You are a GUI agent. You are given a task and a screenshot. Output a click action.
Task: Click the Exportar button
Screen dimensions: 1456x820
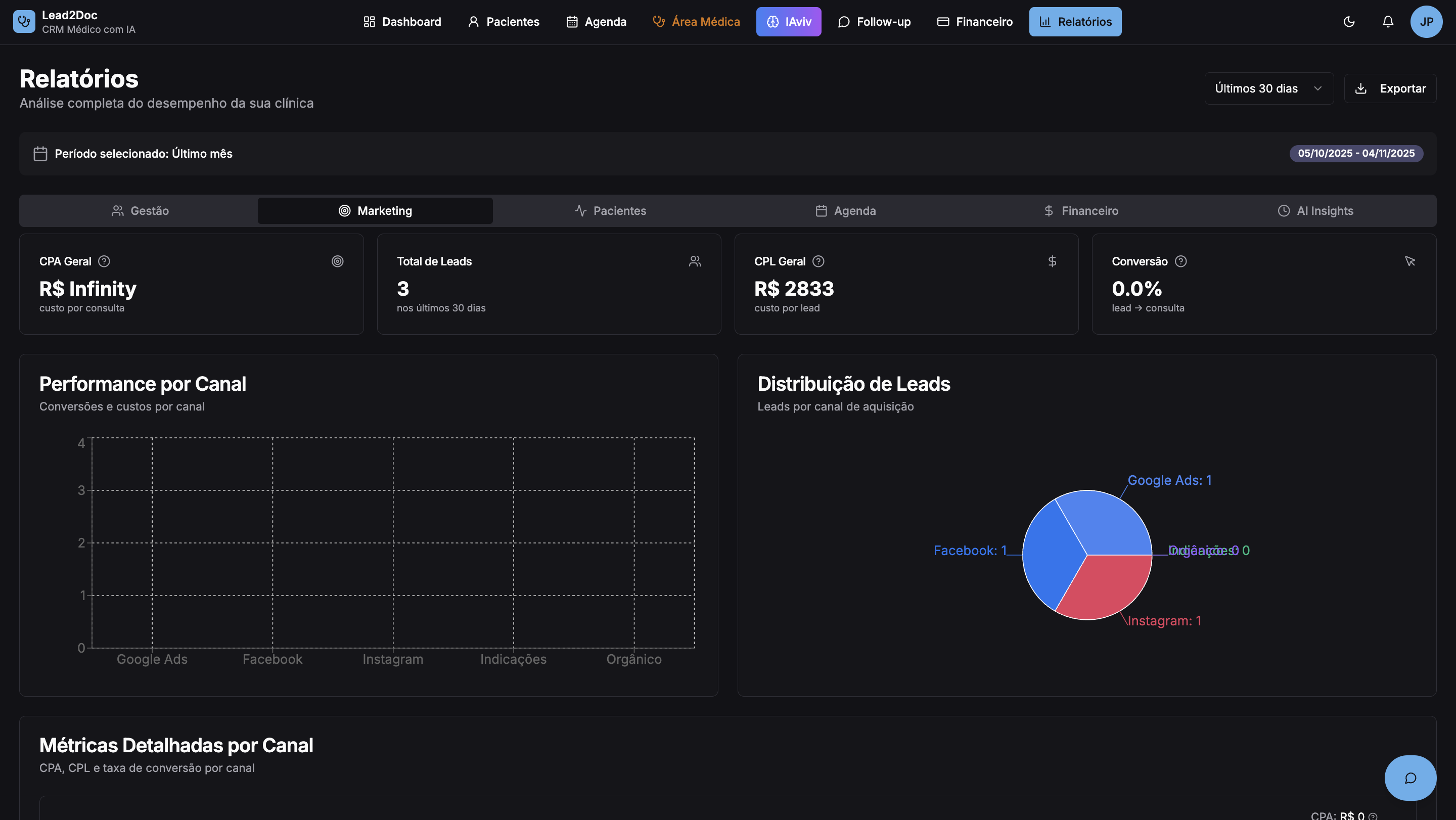tap(1390, 88)
